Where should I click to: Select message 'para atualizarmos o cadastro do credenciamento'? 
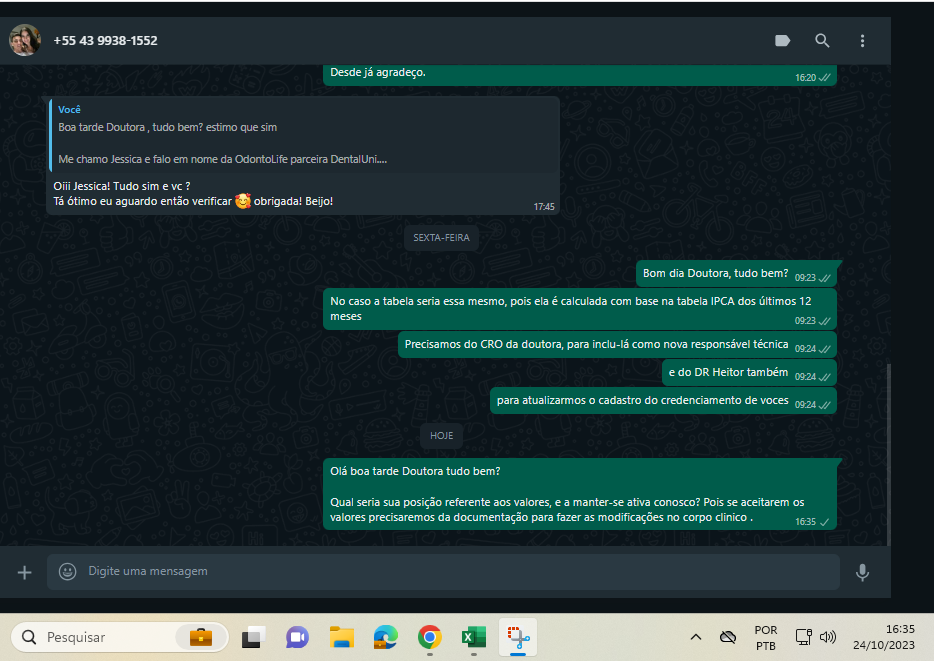point(663,401)
